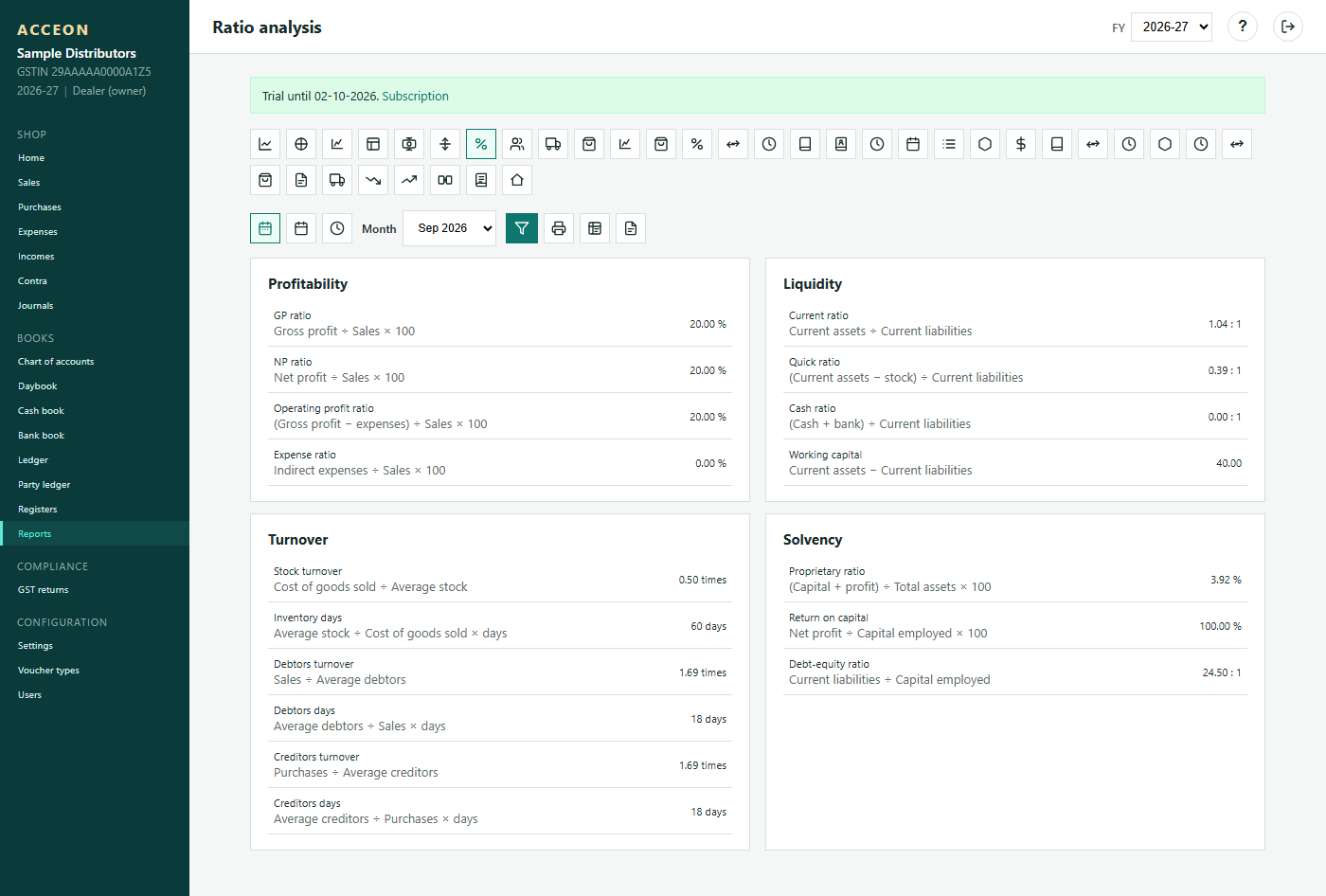Click the Working capital 40.00 value
The height and width of the screenshot is (896, 1326).
[x=1228, y=463]
